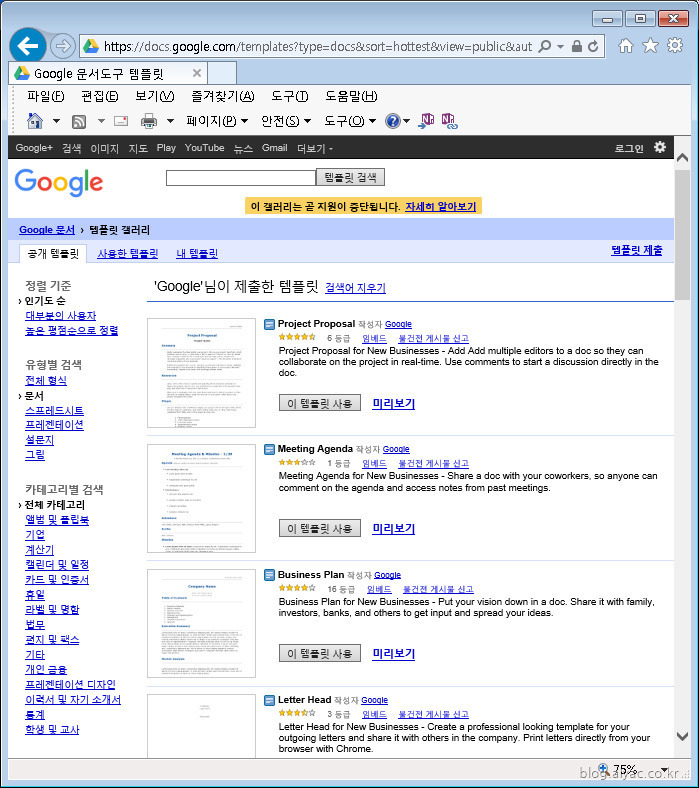Open the Google bar settings gear
The image size is (699, 788).
click(x=660, y=147)
